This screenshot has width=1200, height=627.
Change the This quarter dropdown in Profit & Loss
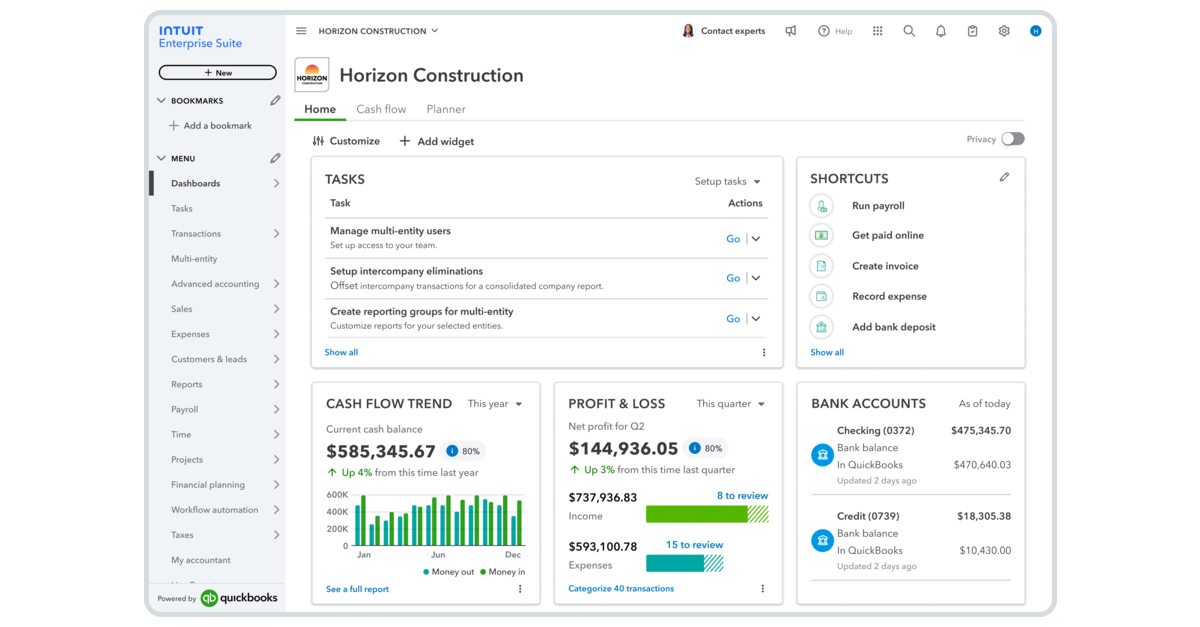[731, 403]
